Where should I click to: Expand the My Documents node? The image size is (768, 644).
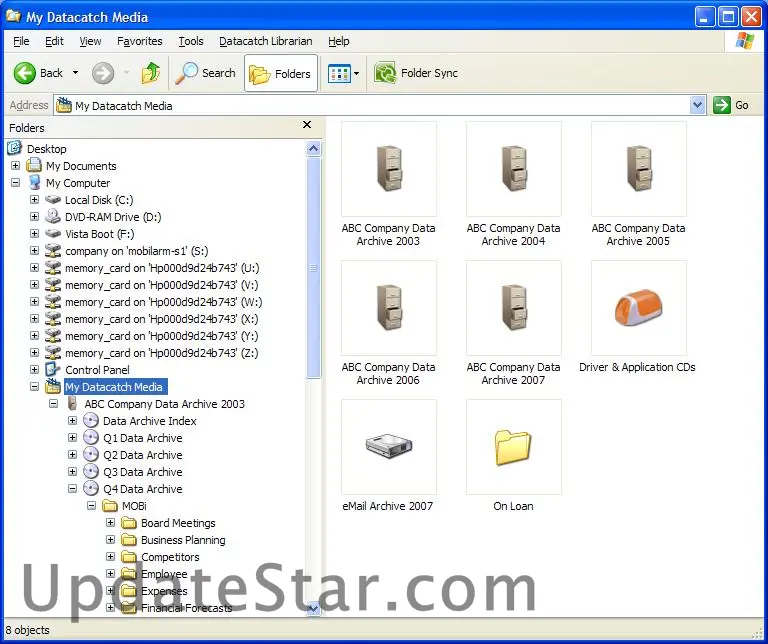click(x=15, y=166)
